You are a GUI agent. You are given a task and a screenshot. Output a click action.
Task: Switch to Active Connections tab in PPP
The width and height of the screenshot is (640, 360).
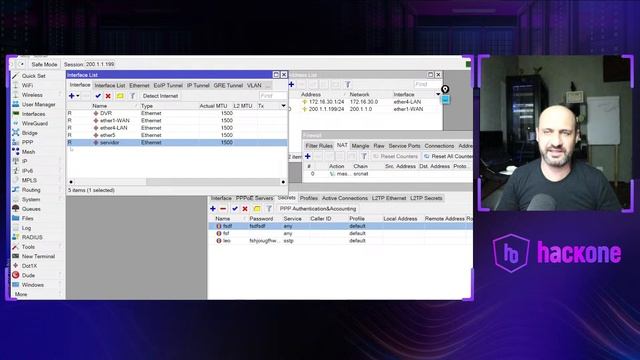click(x=344, y=198)
